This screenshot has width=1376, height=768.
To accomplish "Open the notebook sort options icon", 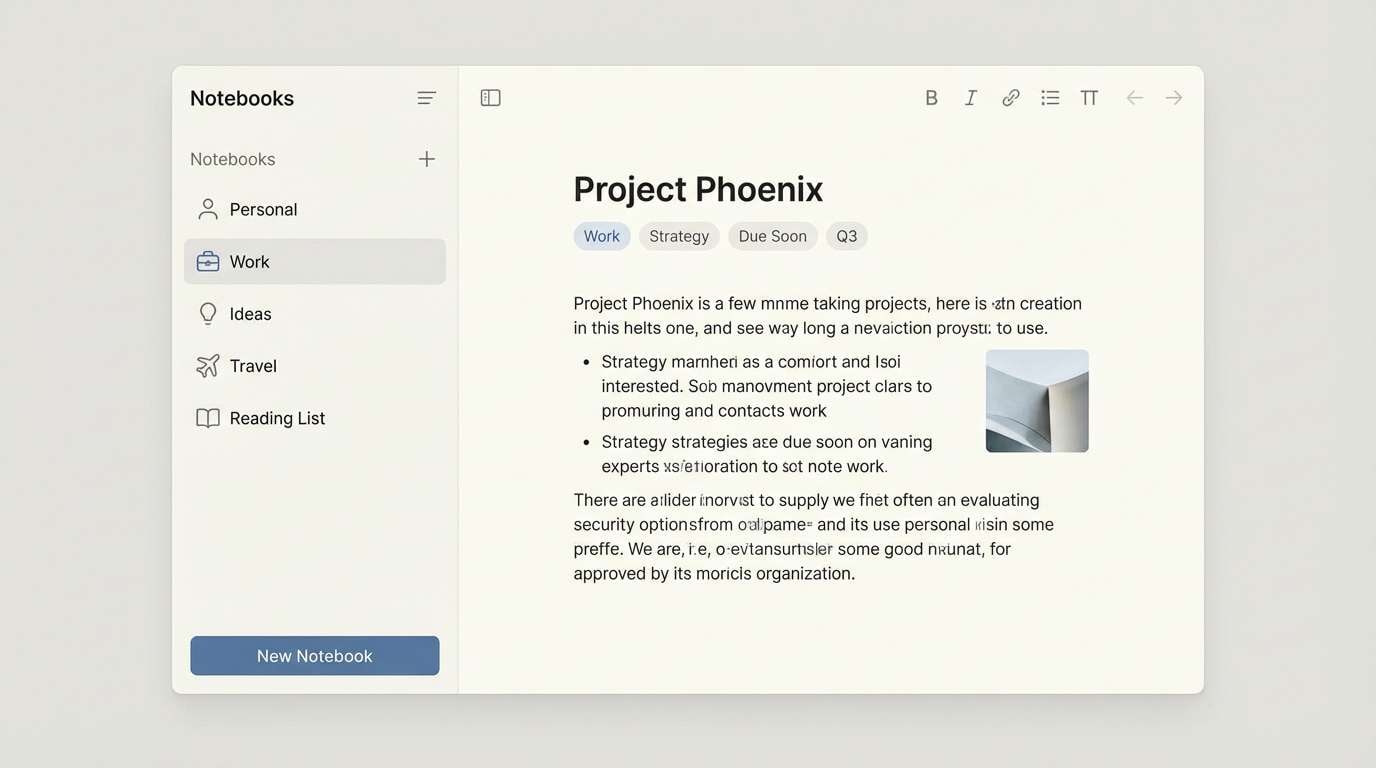I will tap(426, 97).
